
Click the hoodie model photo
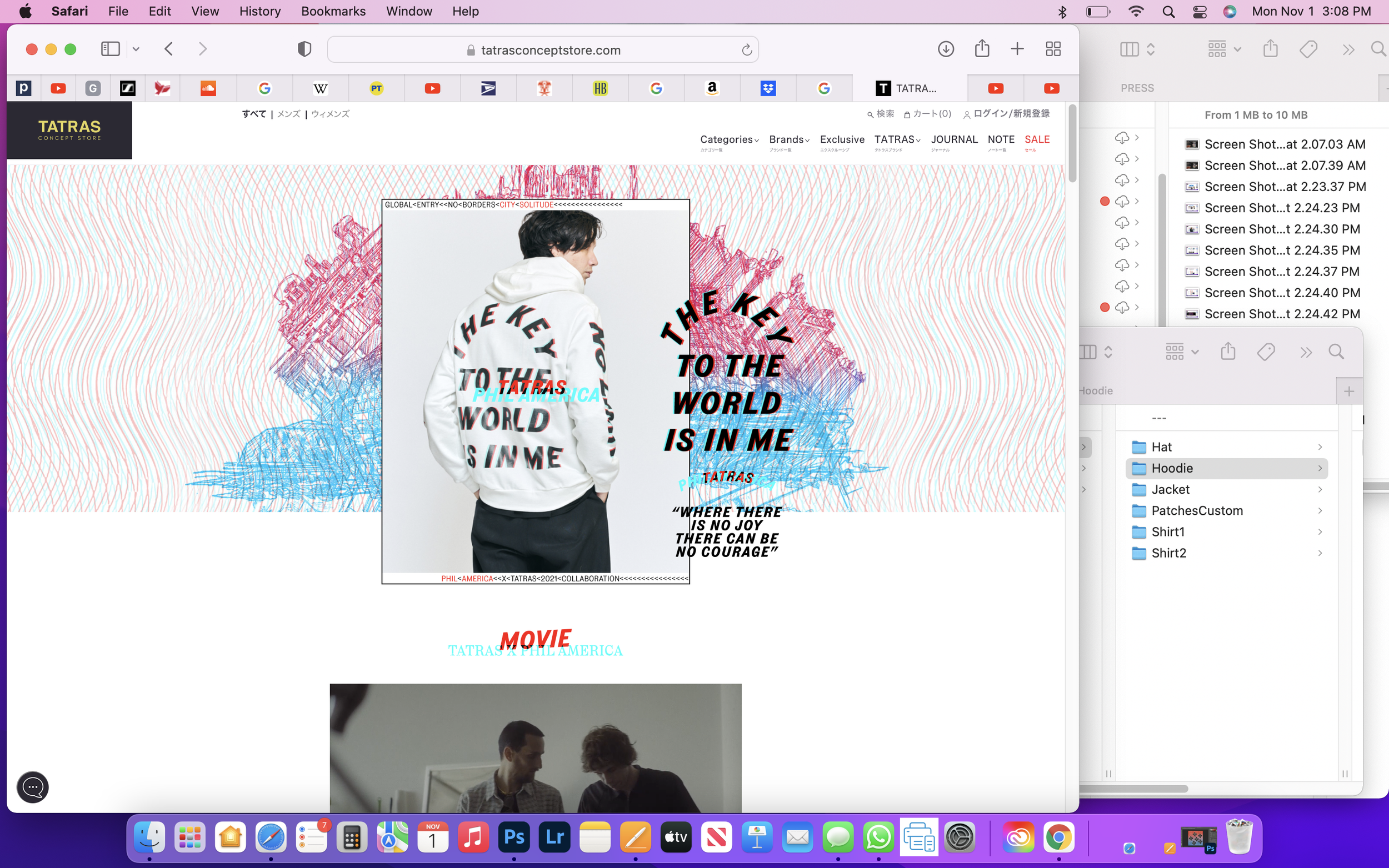pyautogui.click(x=535, y=391)
